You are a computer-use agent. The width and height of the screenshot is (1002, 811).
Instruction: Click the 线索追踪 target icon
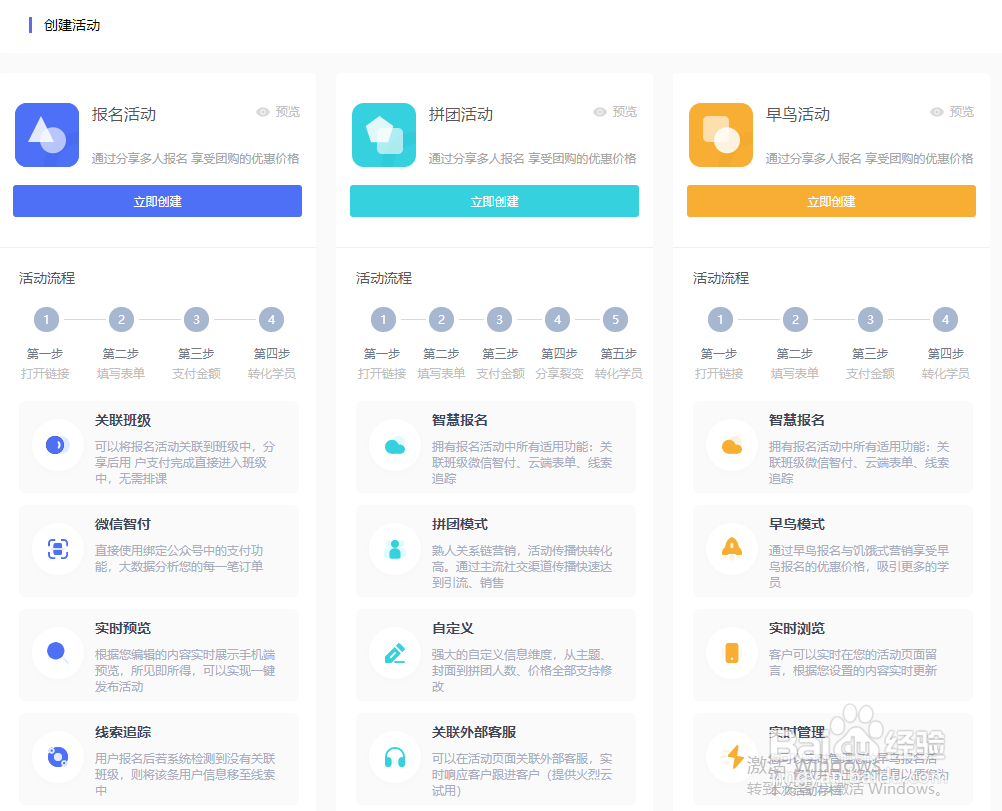click(57, 758)
